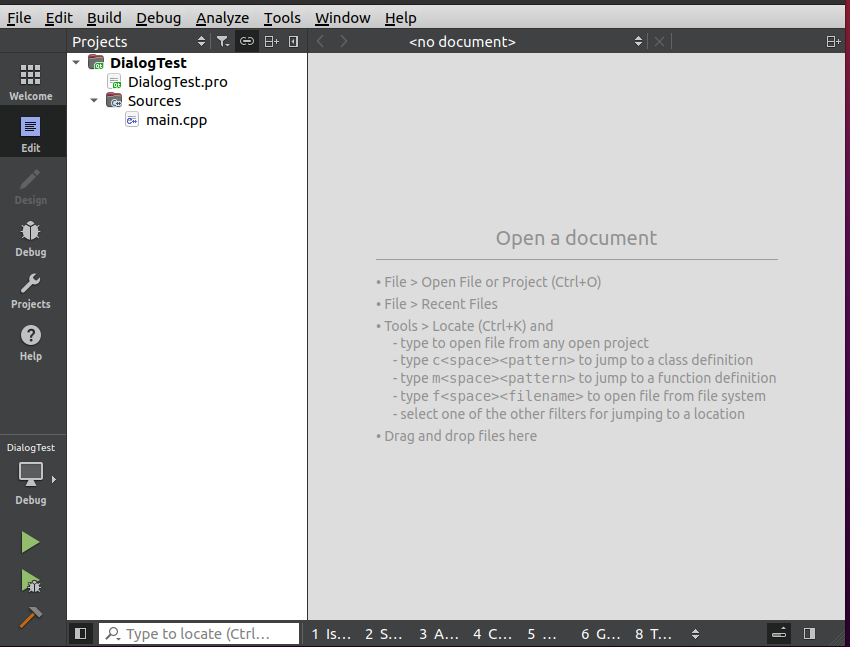Expand the output panes with the maximize control
Viewport: 850px width, 647px height.
tap(778, 633)
